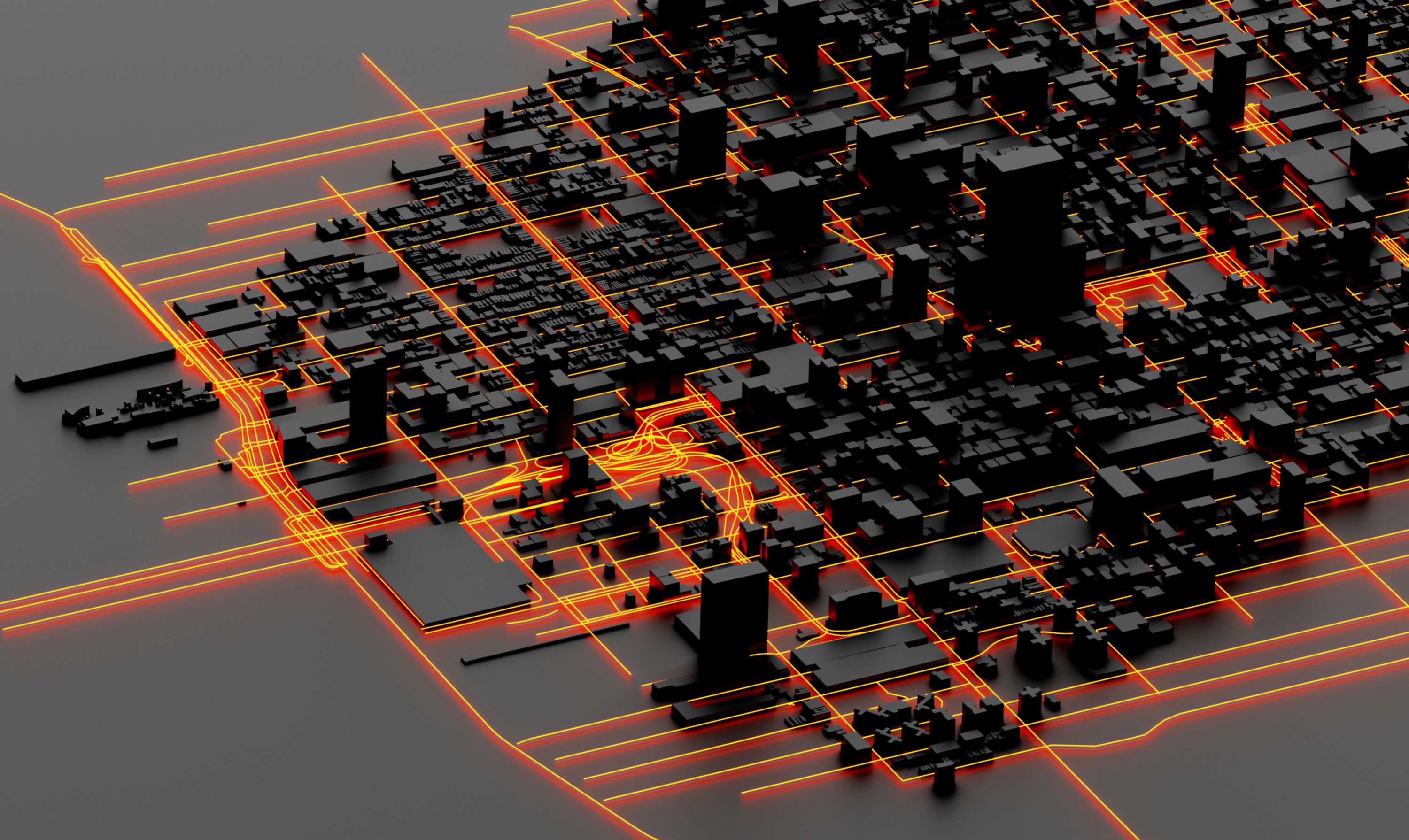Viewport: 1409px width, 840px height.
Task: Click the tallest skyscraper in the city center
Action: point(1025,238)
